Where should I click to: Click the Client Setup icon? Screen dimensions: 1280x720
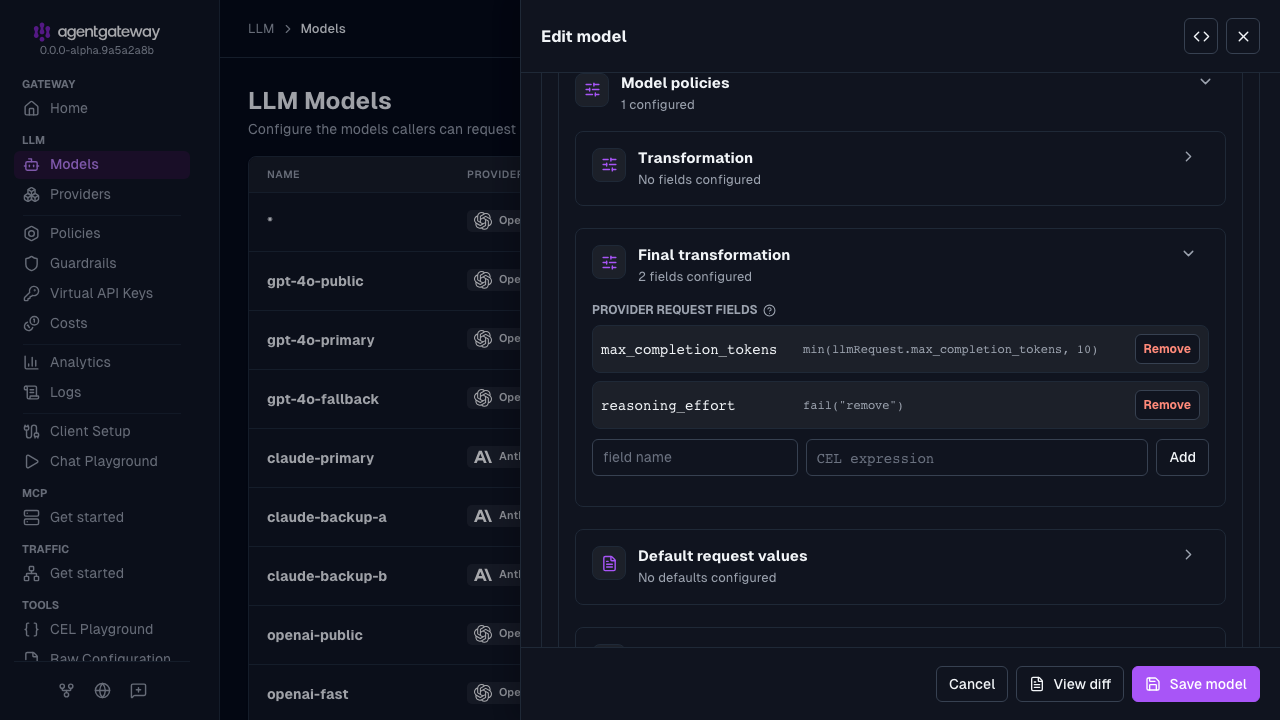[32, 431]
